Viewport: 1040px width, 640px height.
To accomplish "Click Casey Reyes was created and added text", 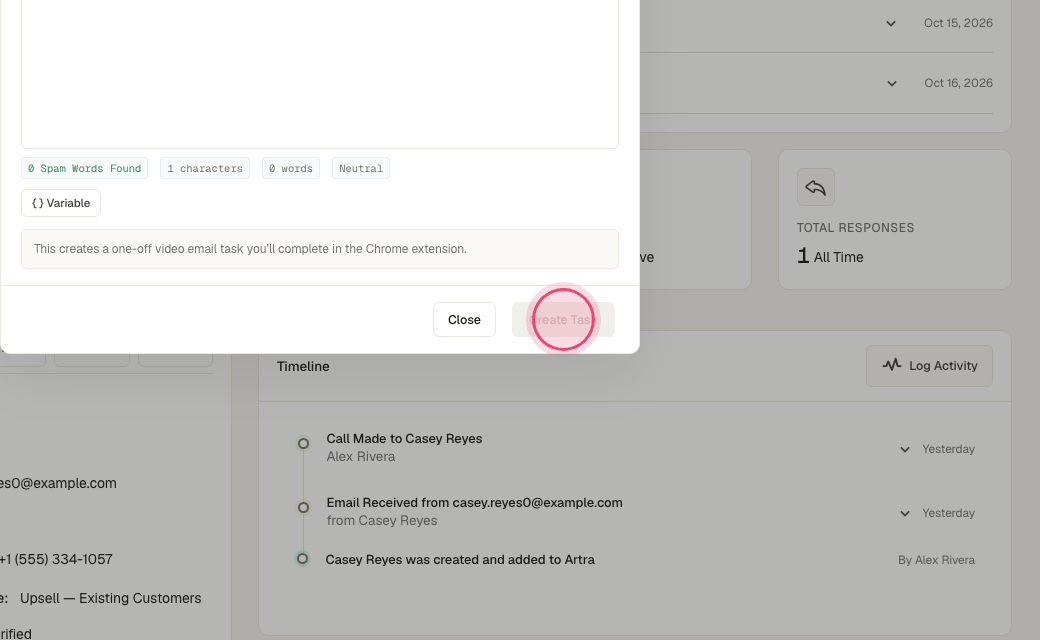I will [460, 560].
